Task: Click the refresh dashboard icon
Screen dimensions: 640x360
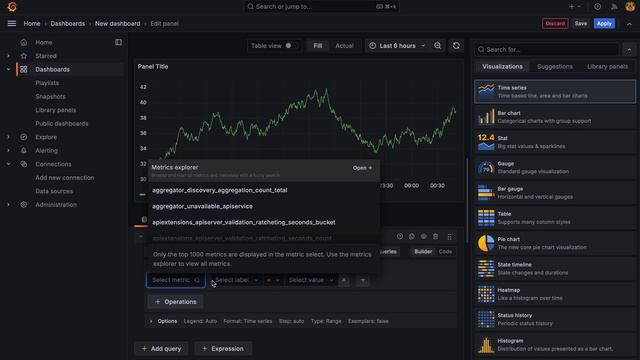Action: point(456,46)
